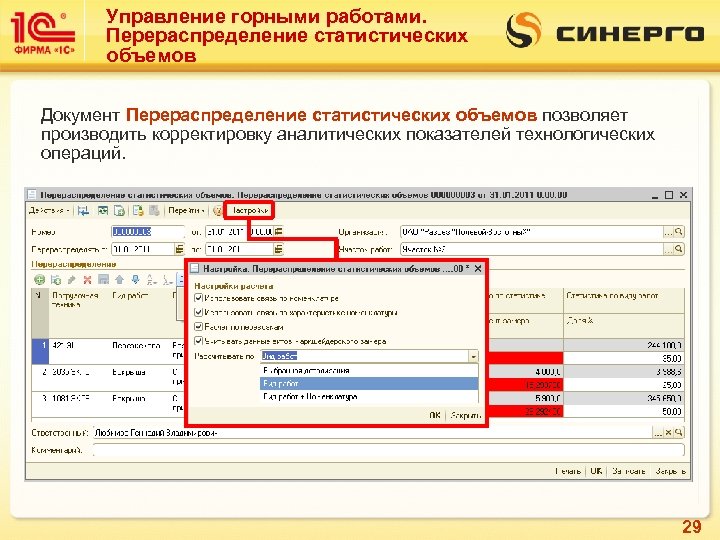720x540 pixels.
Task: Open the Действия dropdown menu
Action: pyautogui.click(x=49, y=210)
